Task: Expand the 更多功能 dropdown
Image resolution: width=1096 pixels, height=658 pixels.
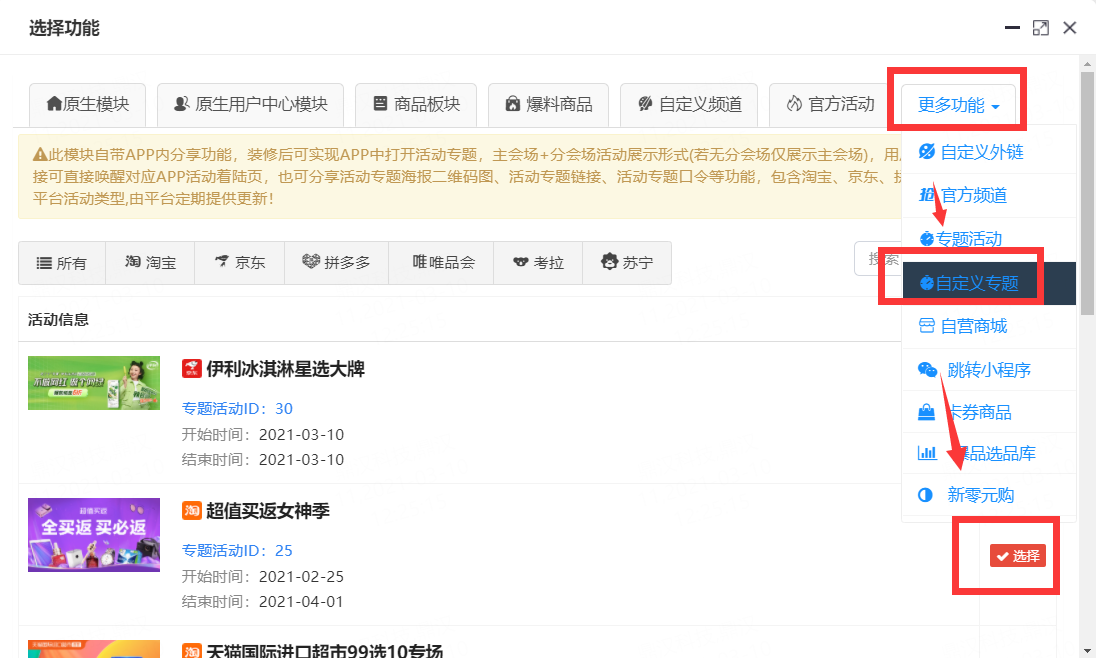Action: [958, 106]
